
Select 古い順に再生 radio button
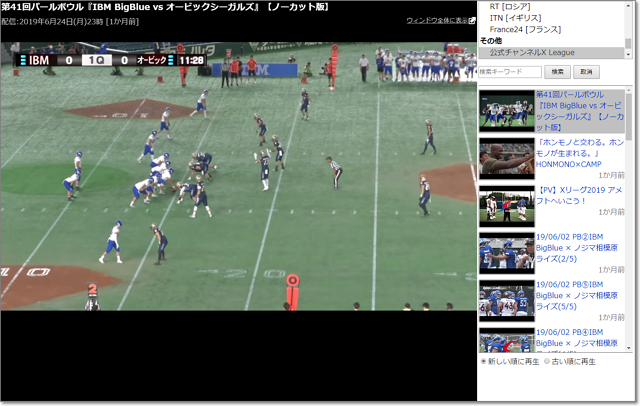549,361
